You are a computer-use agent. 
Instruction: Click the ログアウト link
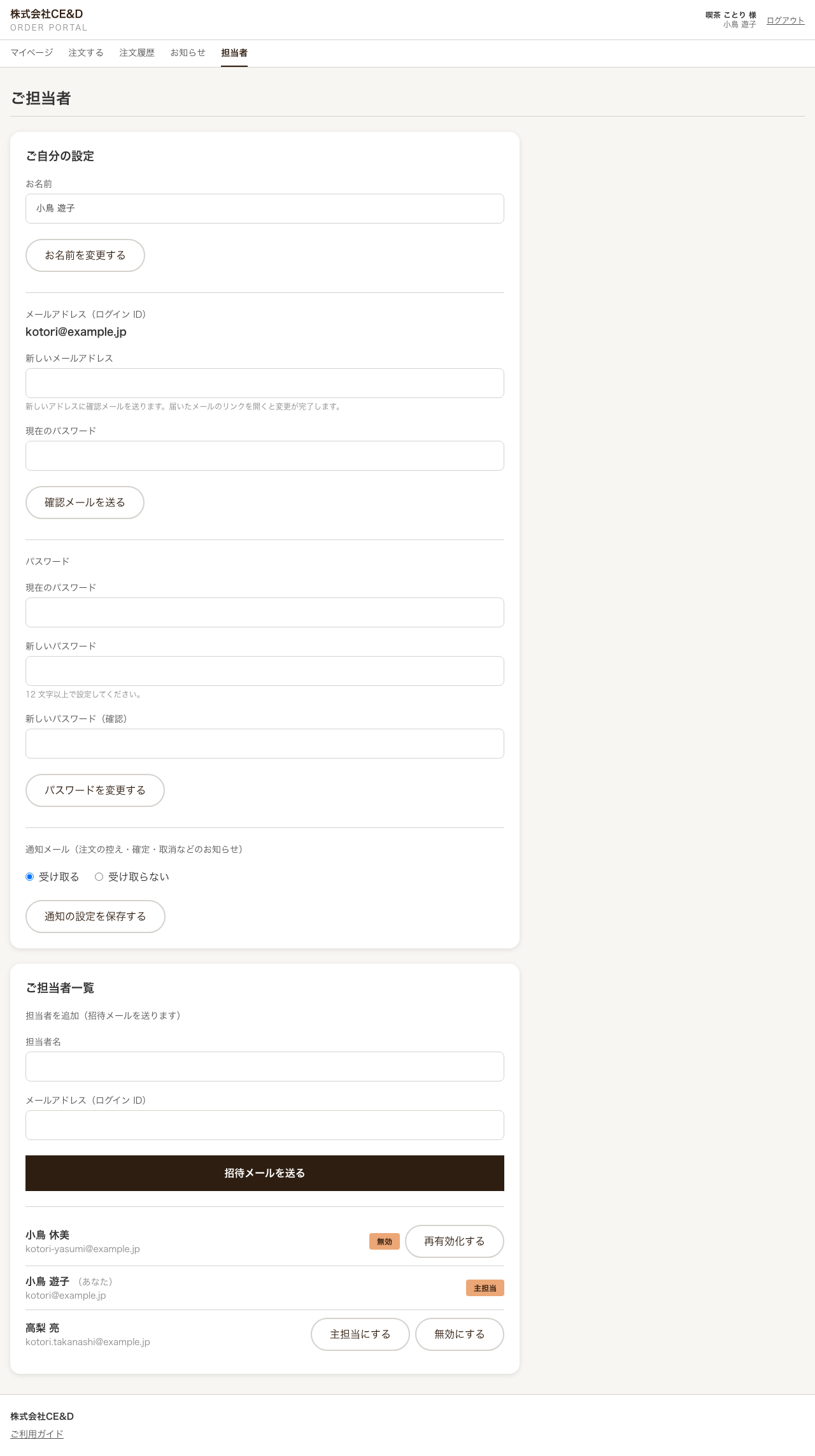coord(785,20)
